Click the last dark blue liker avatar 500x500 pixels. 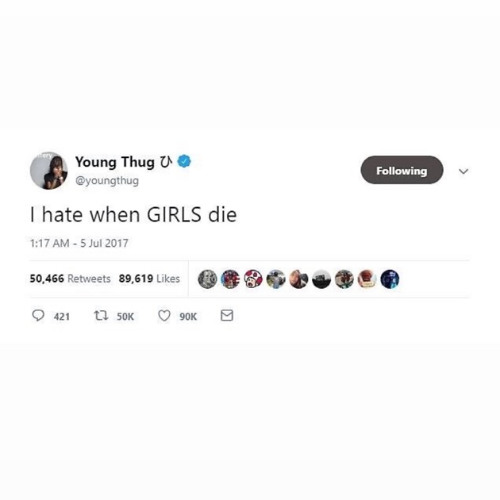390,279
